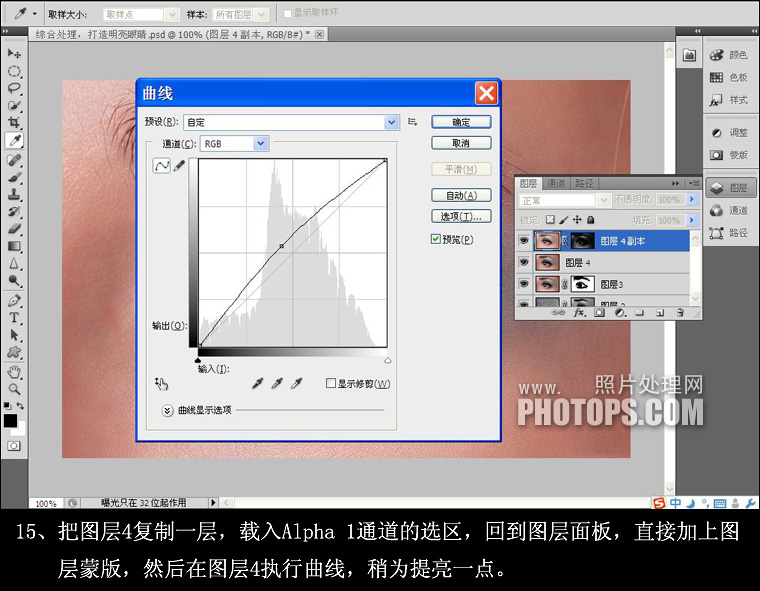Pick the set black point eyedropper

[258, 383]
